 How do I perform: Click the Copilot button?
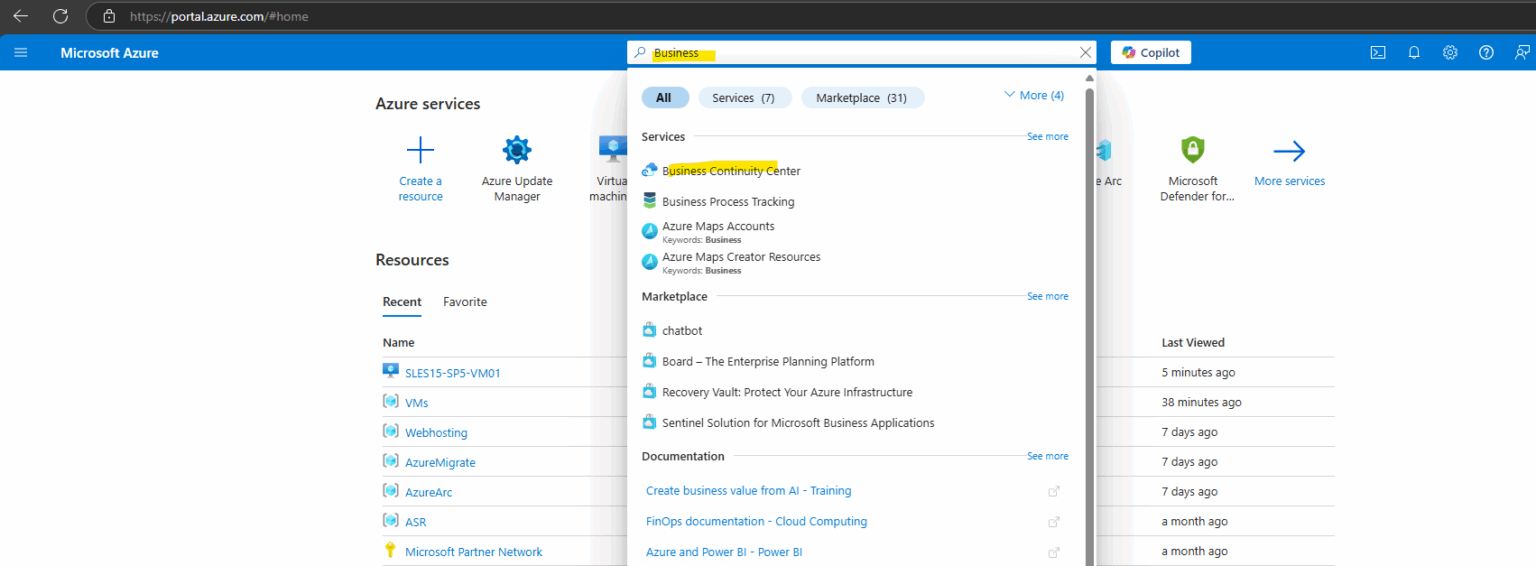1150,53
